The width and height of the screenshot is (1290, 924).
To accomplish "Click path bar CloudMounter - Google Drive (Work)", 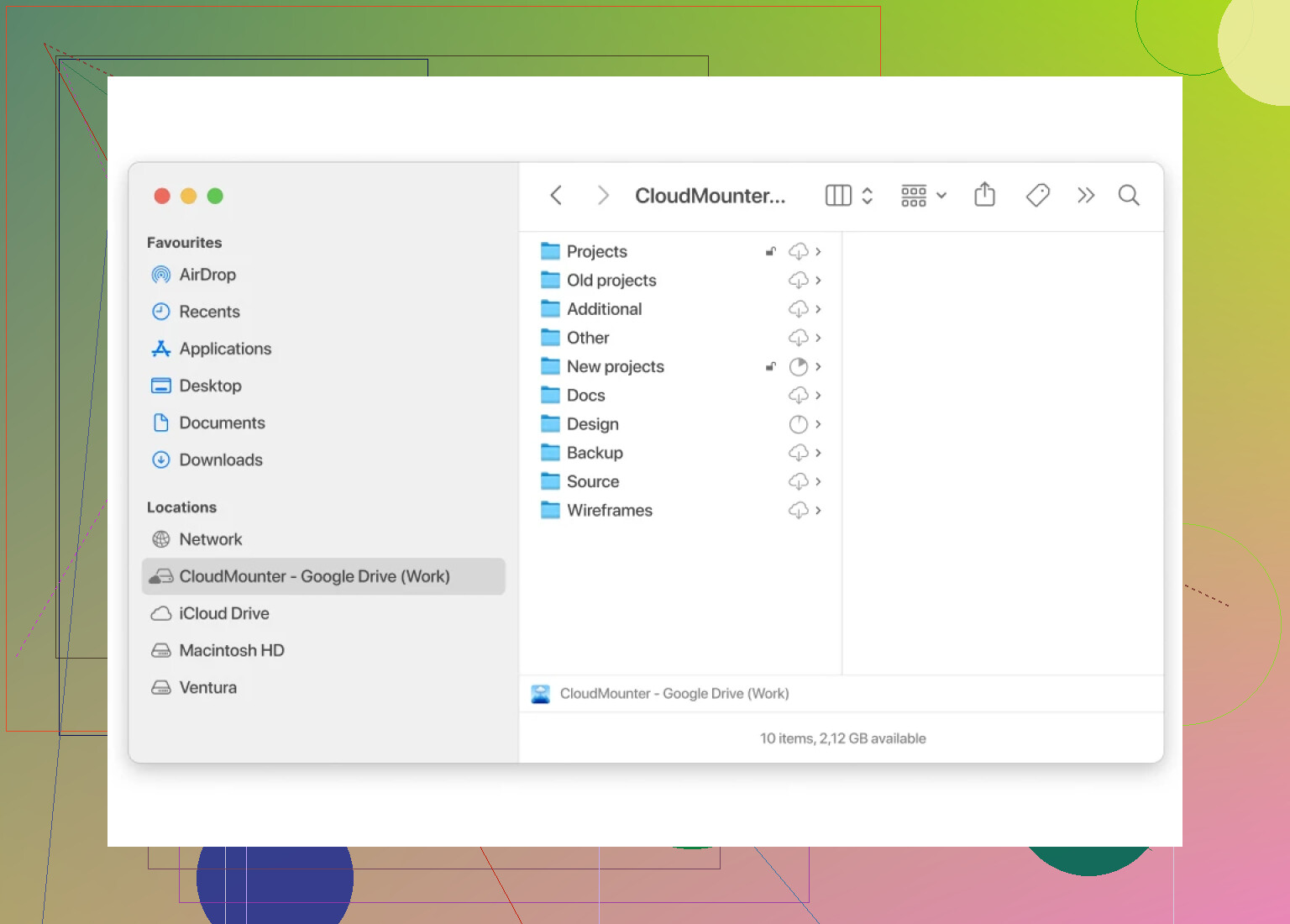I will (x=660, y=694).
